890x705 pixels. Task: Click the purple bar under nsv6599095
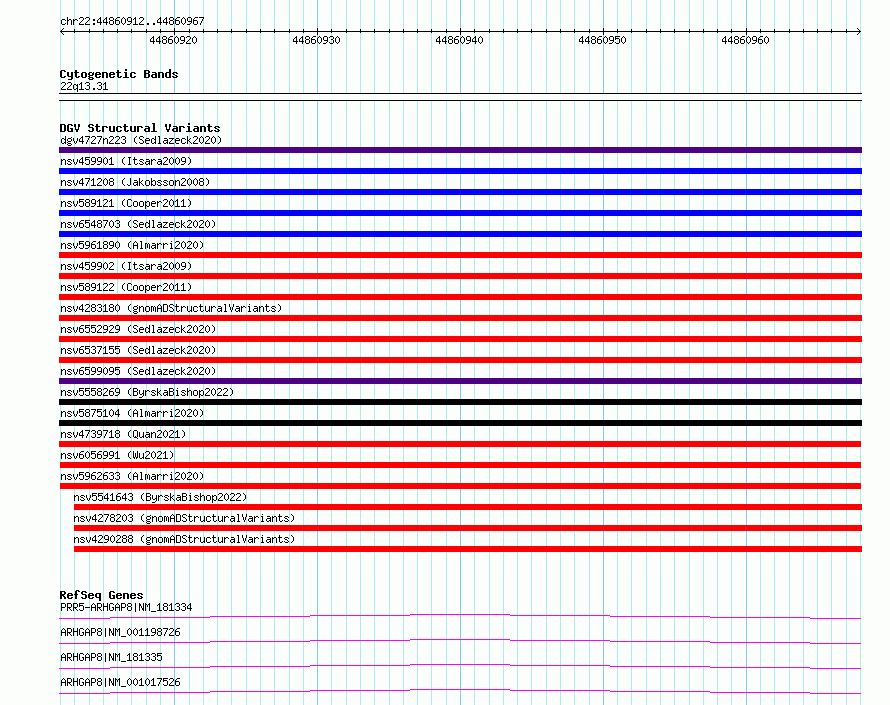pos(460,381)
